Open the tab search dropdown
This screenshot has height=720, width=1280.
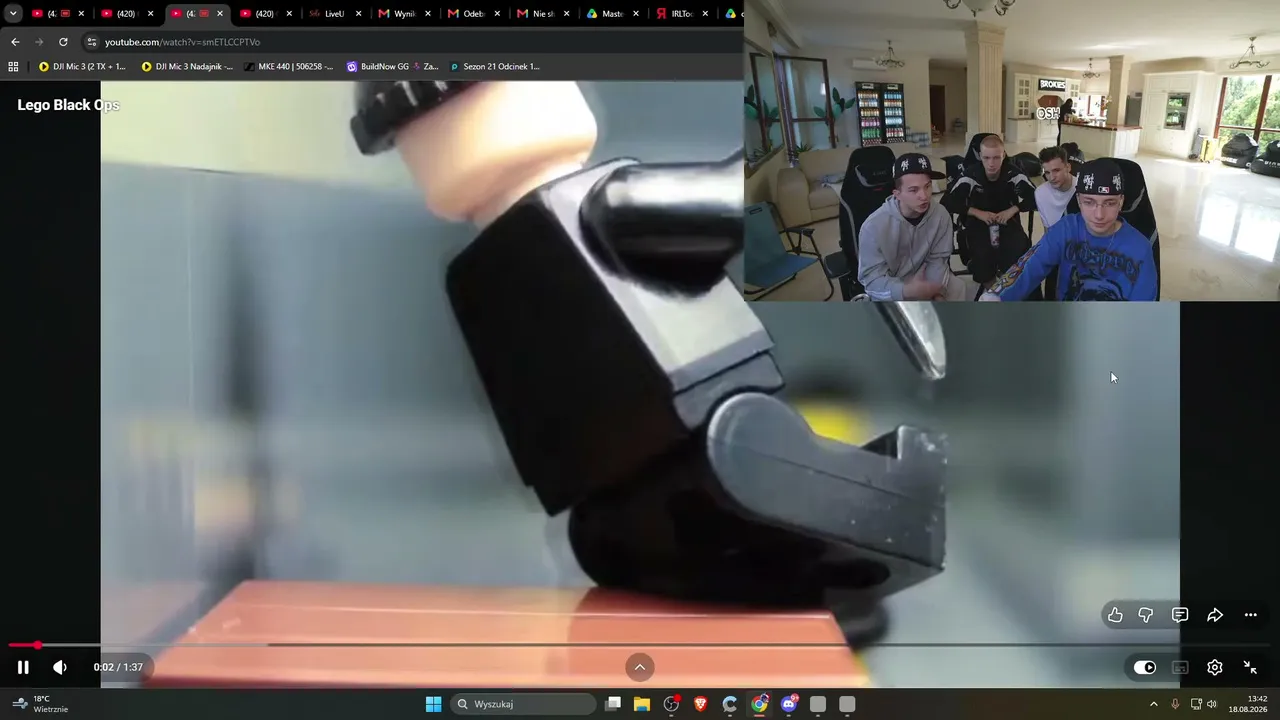pyautogui.click(x=13, y=14)
